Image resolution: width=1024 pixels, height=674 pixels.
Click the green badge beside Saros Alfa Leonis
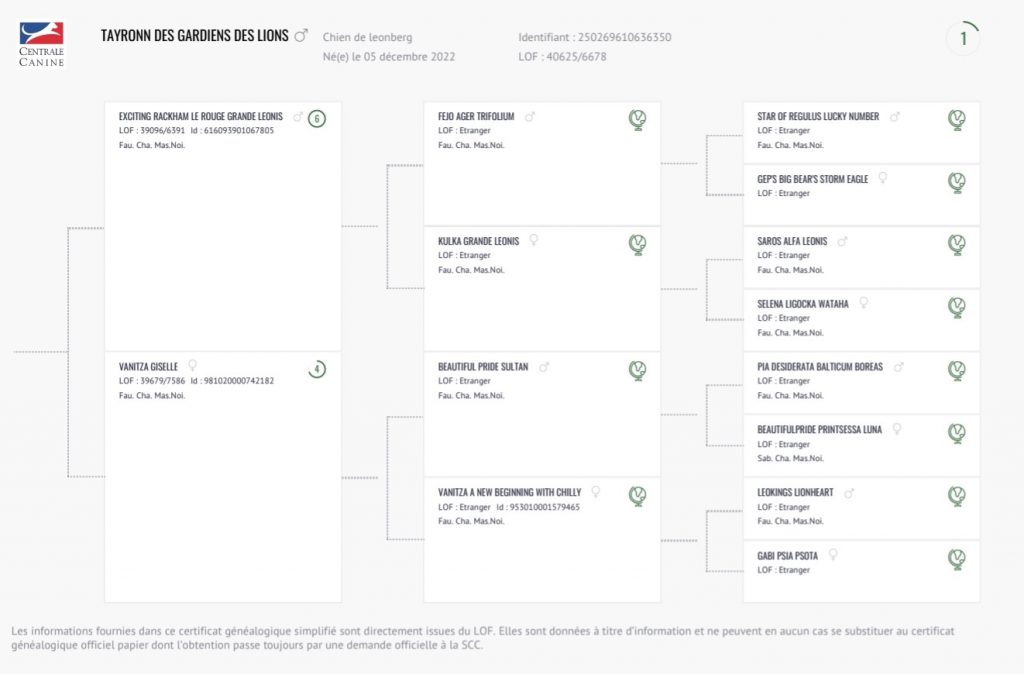pyautogui.click(x=957, y=245)
